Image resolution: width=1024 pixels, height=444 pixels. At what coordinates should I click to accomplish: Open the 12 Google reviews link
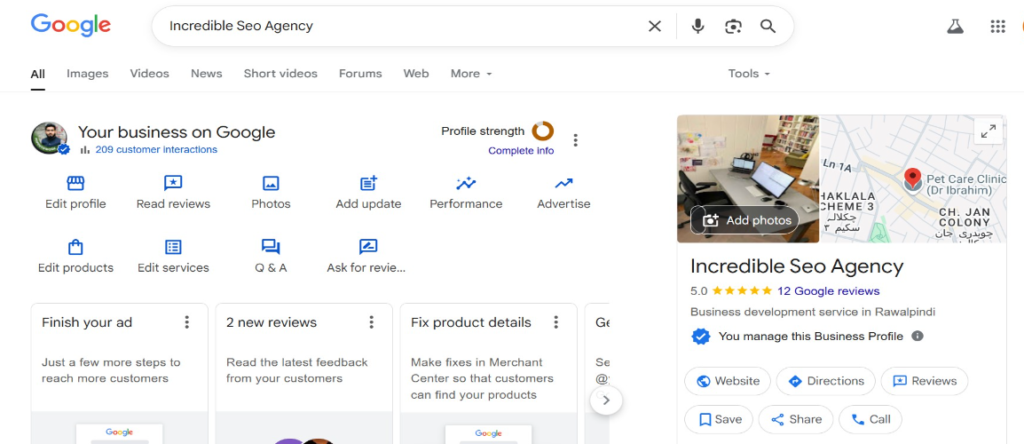pyautogui.click(x=828, y=291)
